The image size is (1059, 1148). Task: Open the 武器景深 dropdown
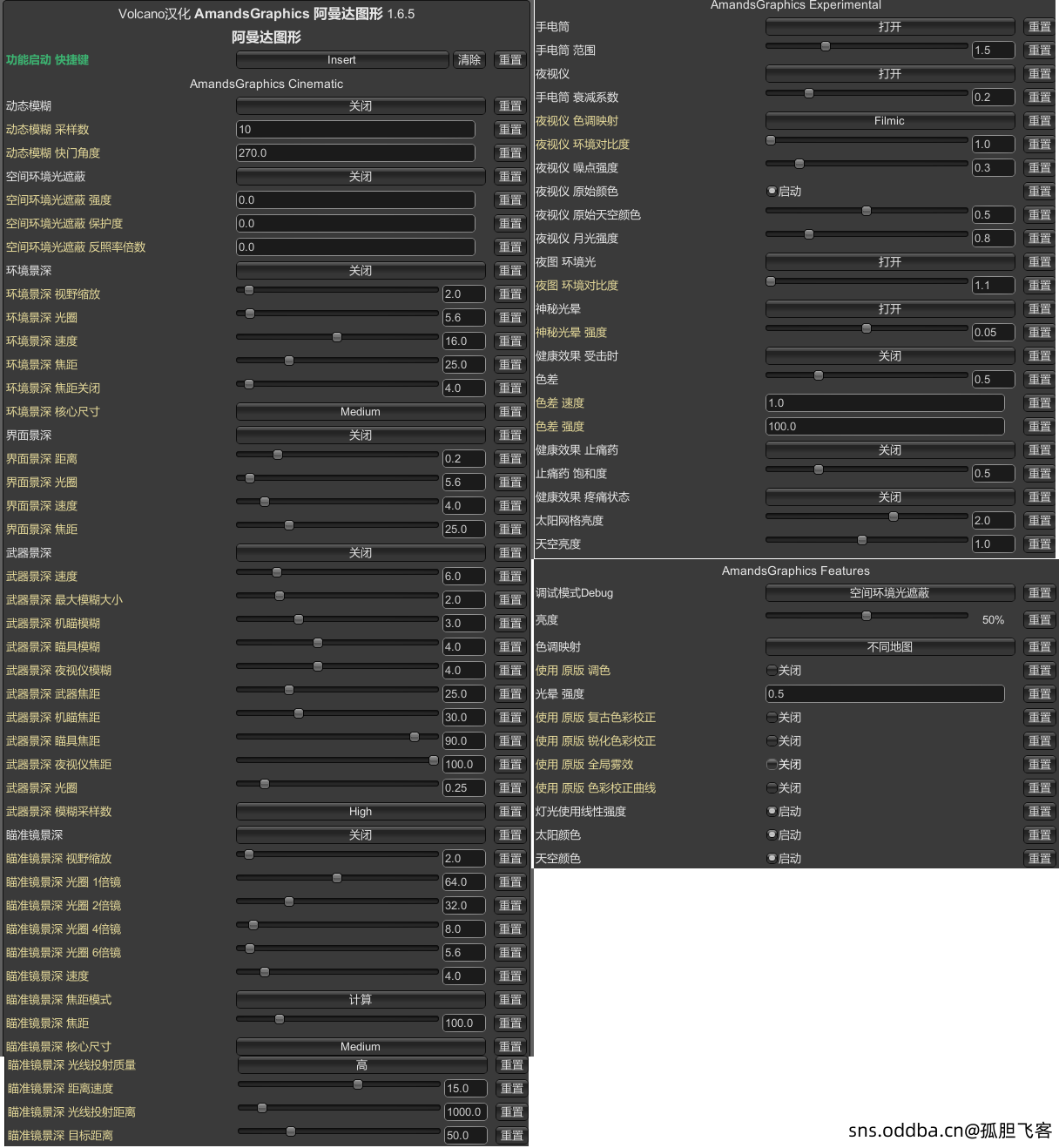coord(361,553)
